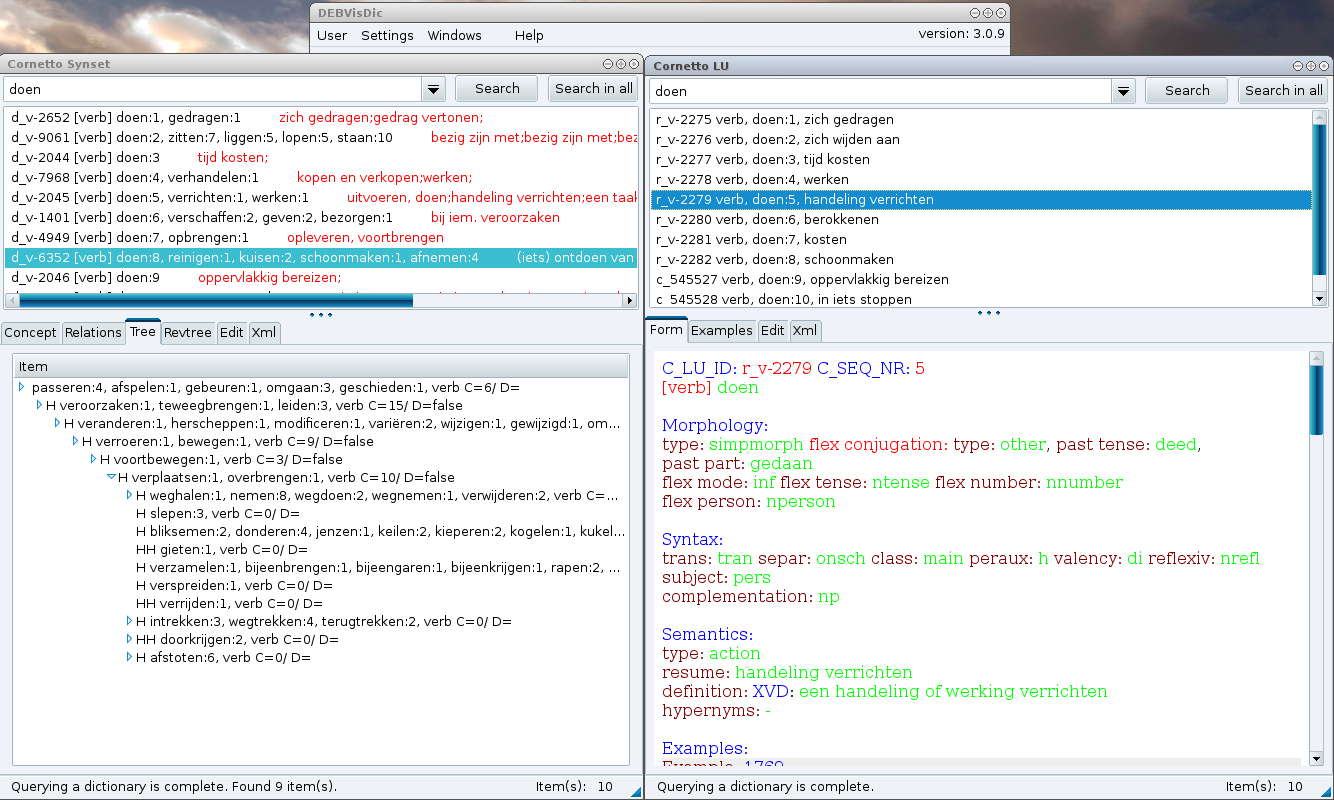Expand the passeren:4, afspelen:1 tree node
Viewport: 1334px width, 800px height.
(22, 387)
